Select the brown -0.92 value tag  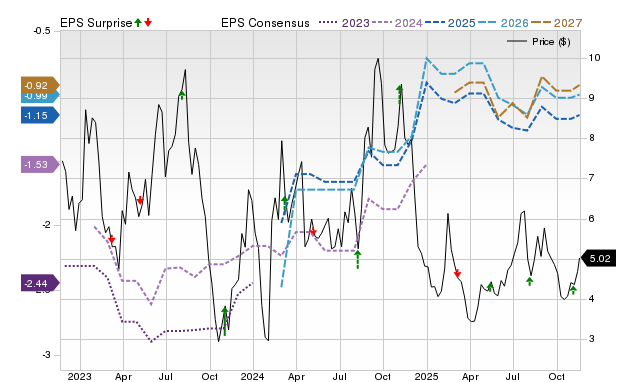[40, 85]
